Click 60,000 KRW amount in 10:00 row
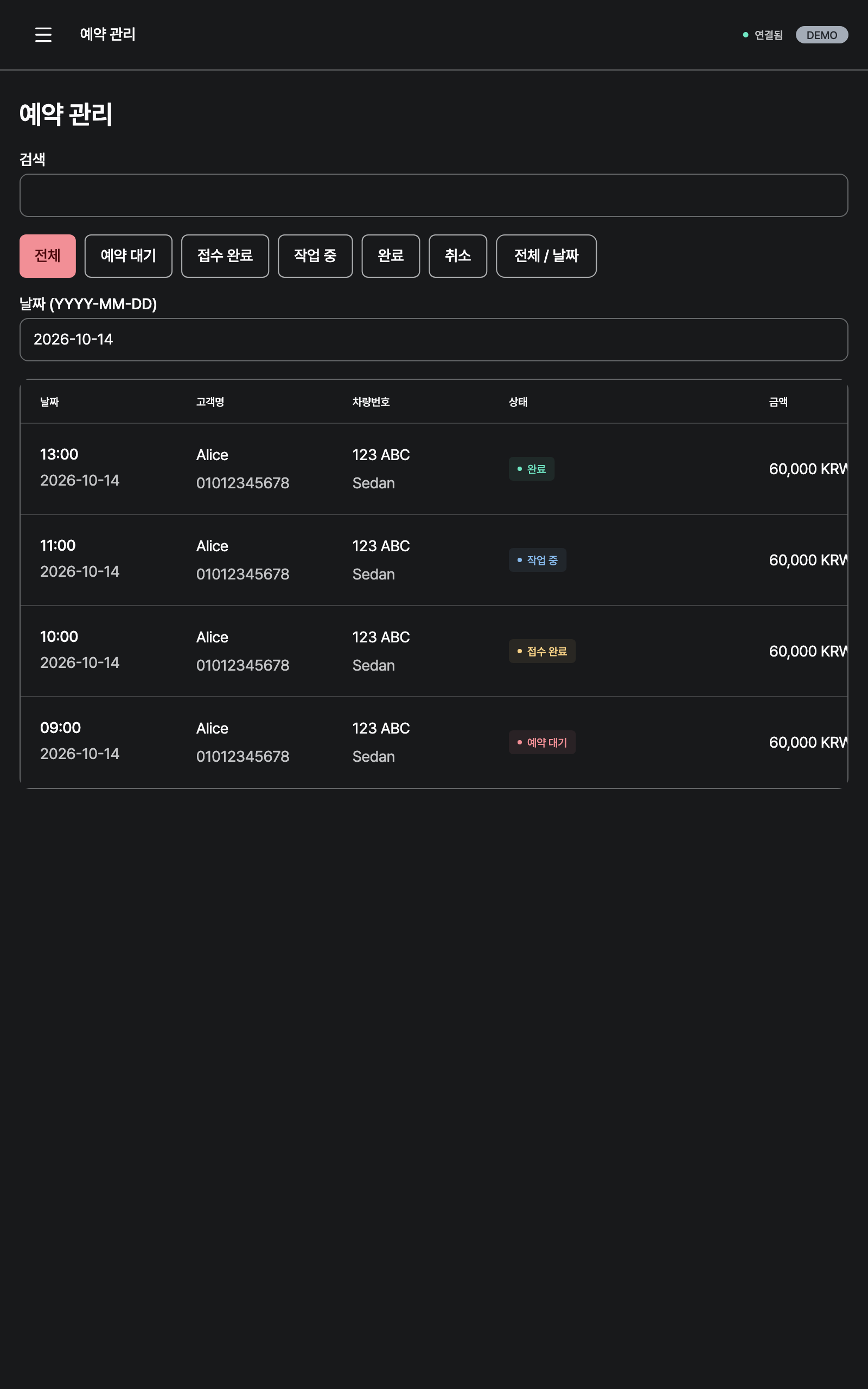 (808, 652)
